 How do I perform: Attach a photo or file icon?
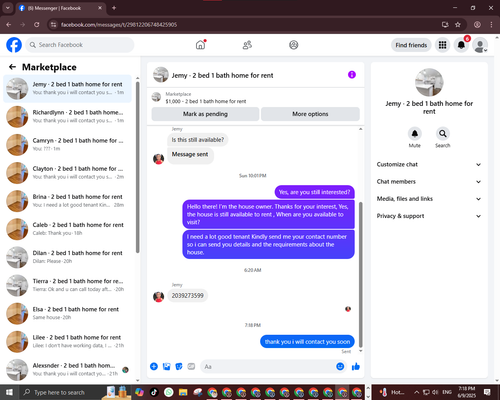pyautogui.click(x=166, y=367)
